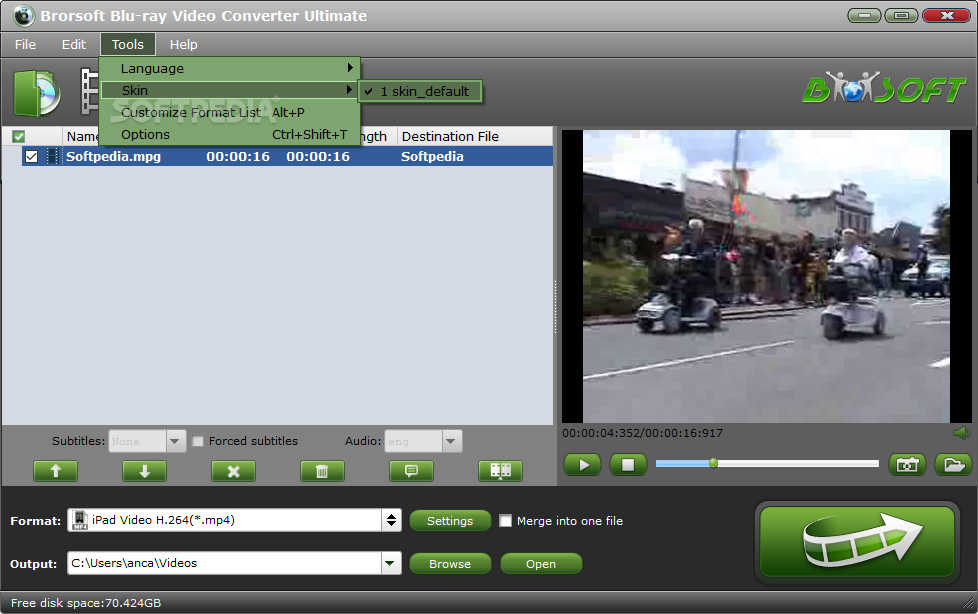Viewport: 978px width, 614px height.
Task: Expand the Skin submenu
Action: (230, 90)
